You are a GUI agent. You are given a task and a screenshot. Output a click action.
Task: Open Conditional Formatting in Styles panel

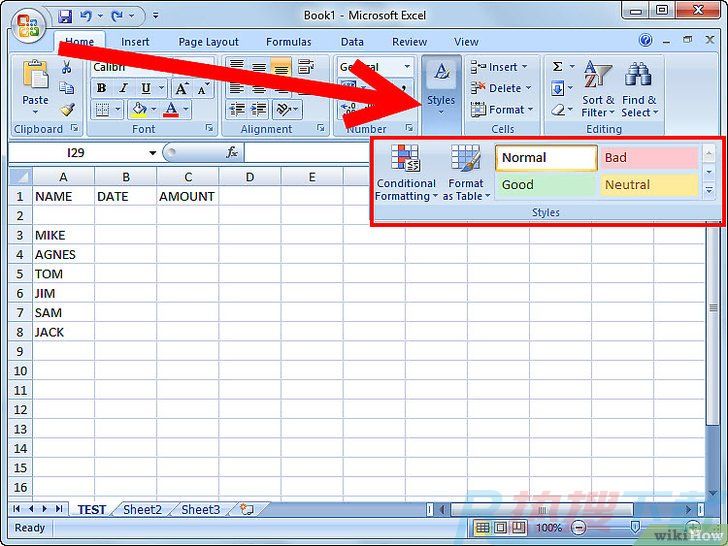[406, 174]
